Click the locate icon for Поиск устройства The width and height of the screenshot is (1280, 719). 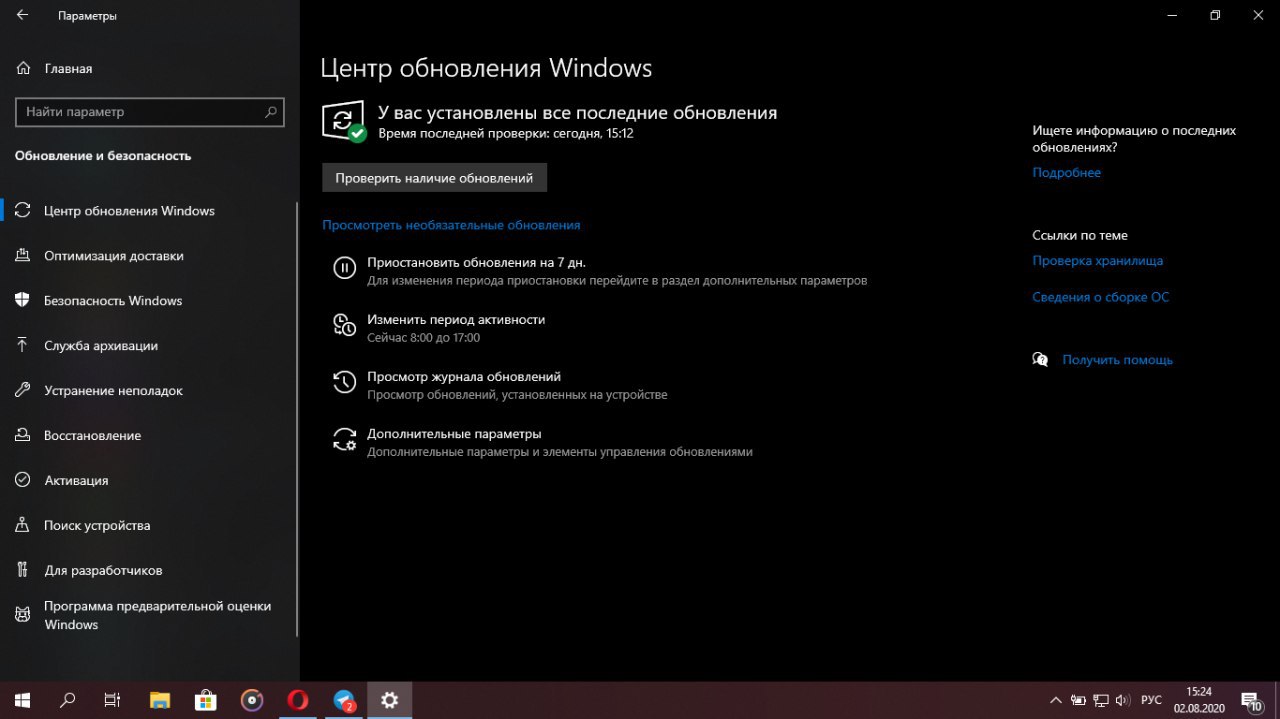click(23, 525)
